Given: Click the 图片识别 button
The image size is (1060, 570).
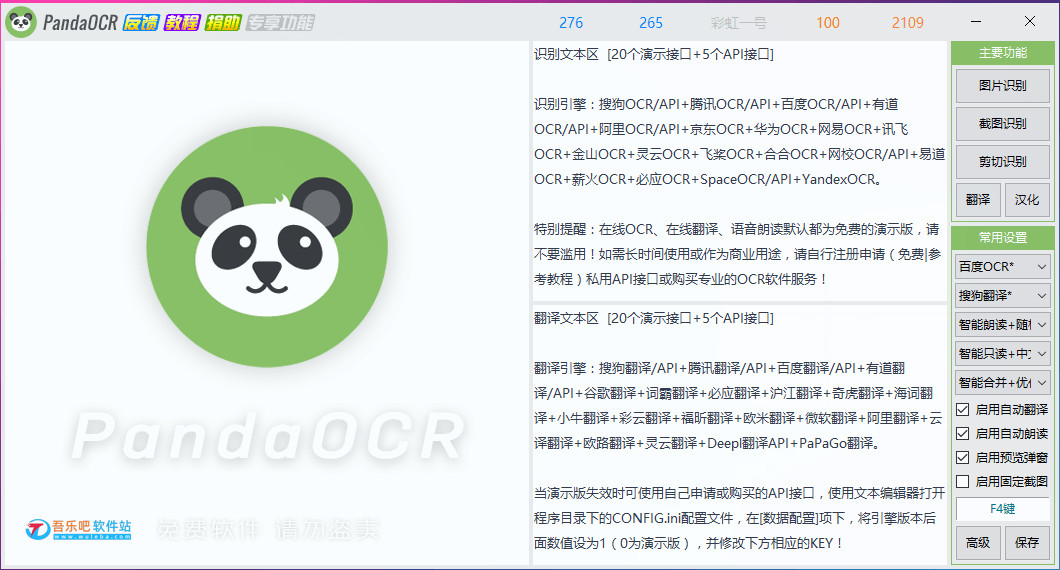Looking at the screenshot, I should [1003, 86].
